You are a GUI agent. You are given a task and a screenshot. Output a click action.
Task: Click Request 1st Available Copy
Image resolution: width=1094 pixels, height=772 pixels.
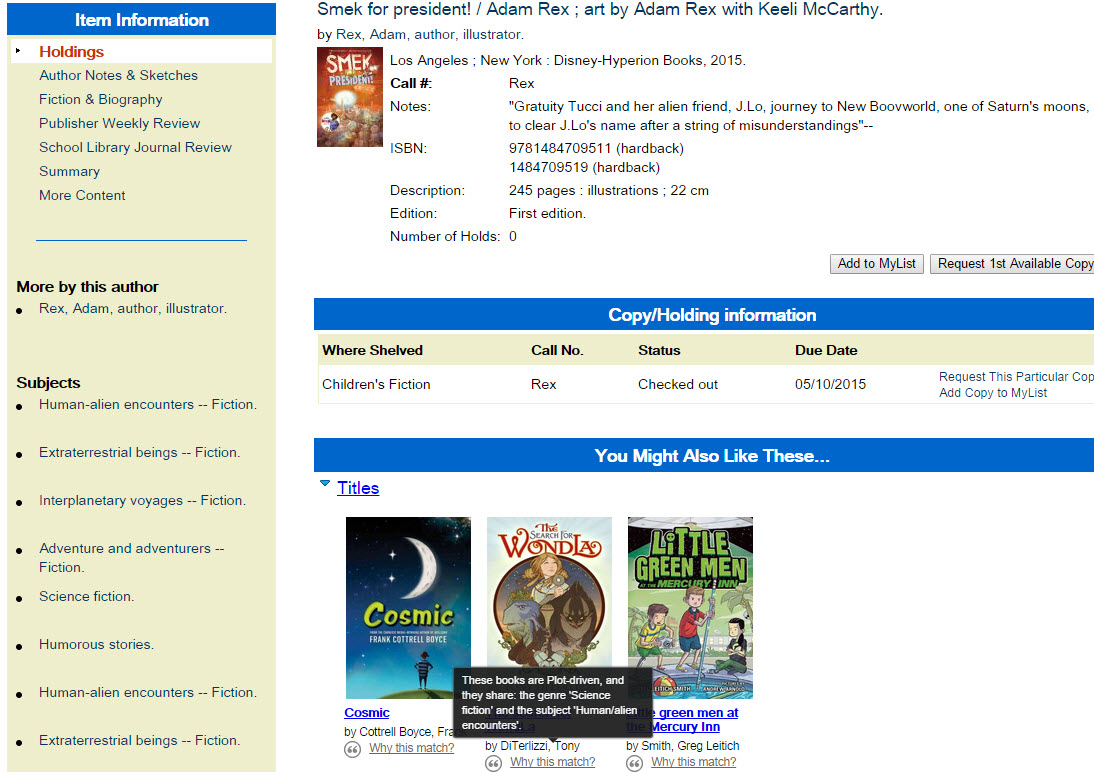pyautogui.click(x=1012, y=263)
